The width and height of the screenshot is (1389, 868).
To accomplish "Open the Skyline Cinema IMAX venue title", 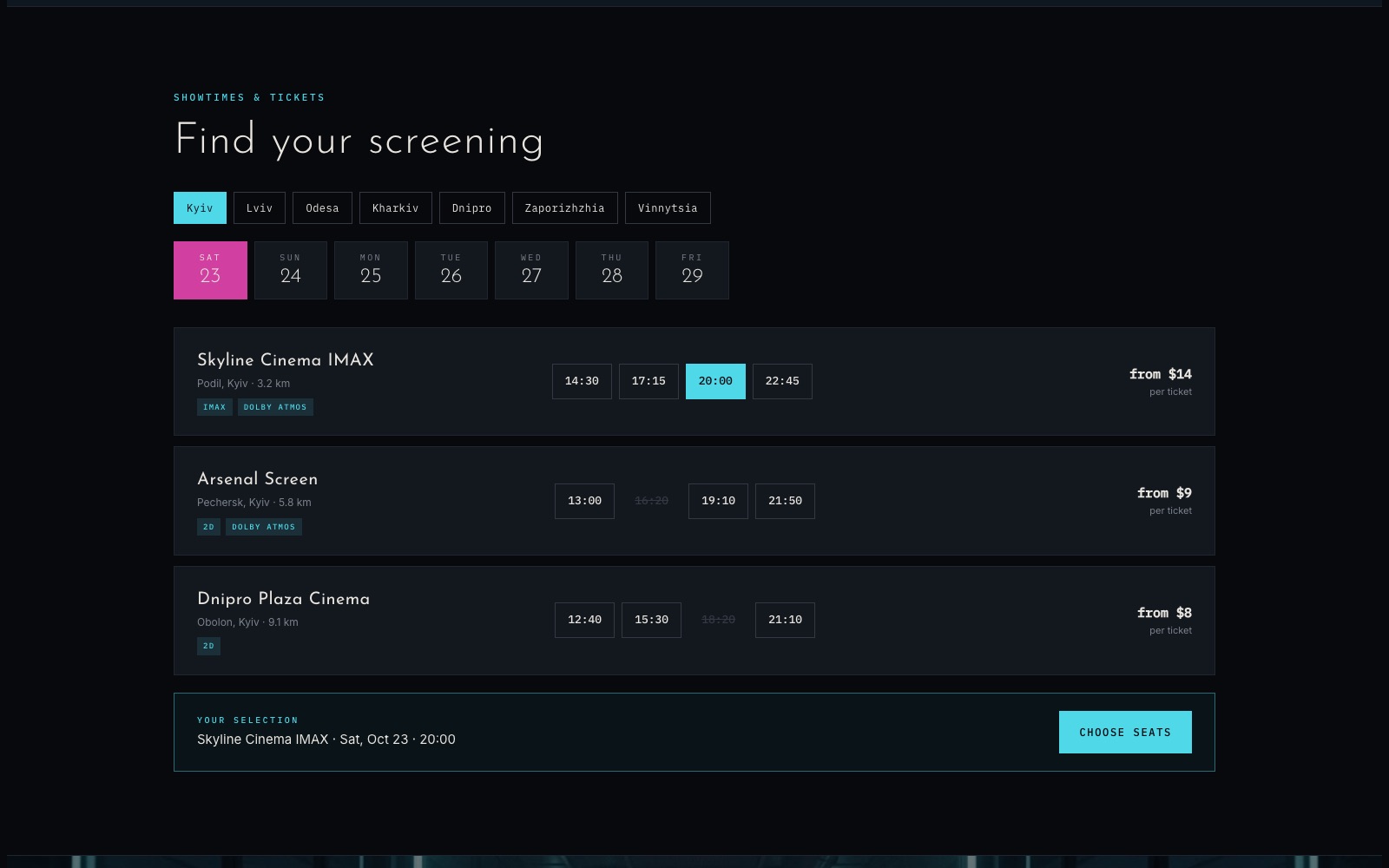I will tap(286, 359).
